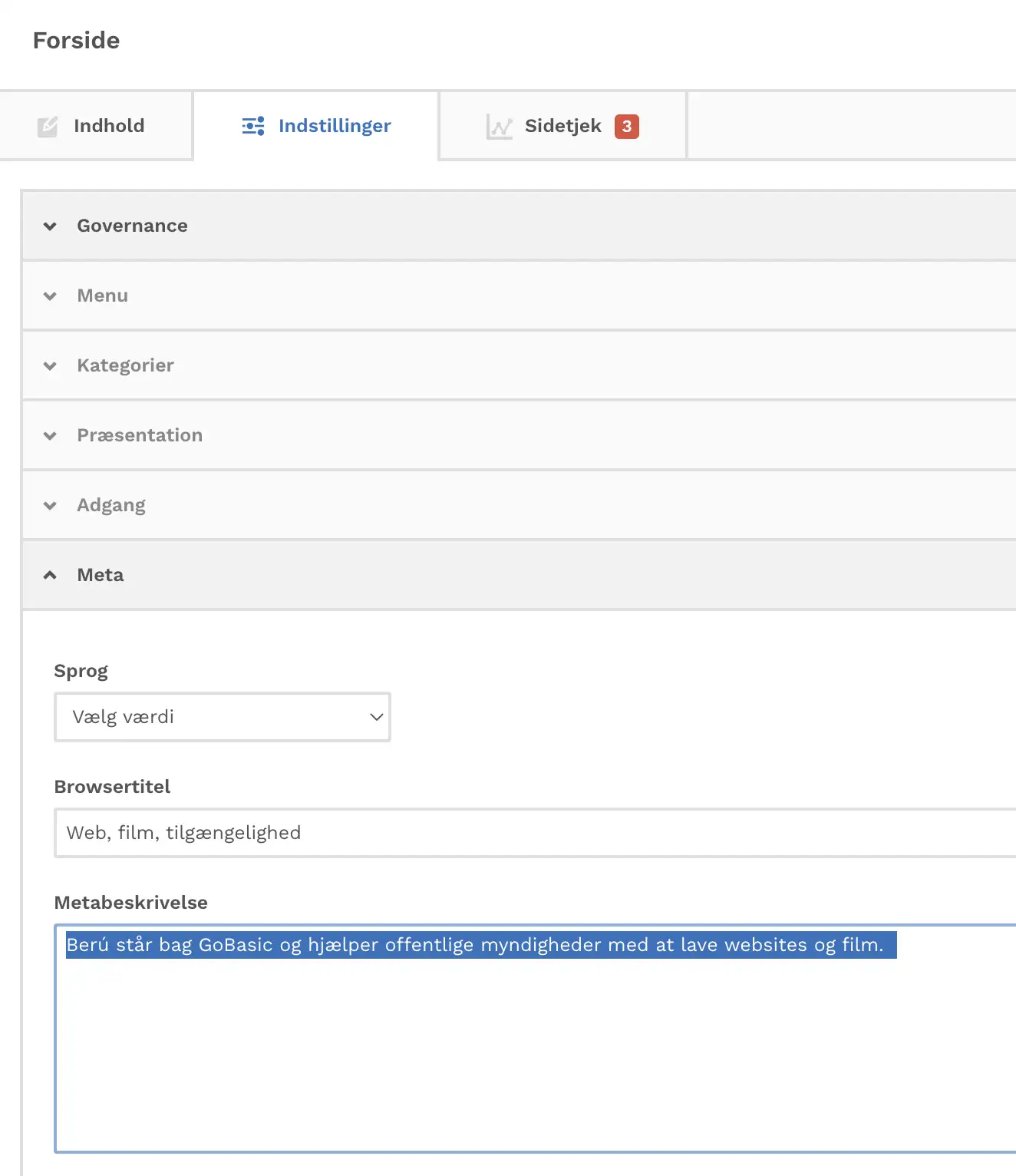Collapse the Meta section header

tap(520, 575)
